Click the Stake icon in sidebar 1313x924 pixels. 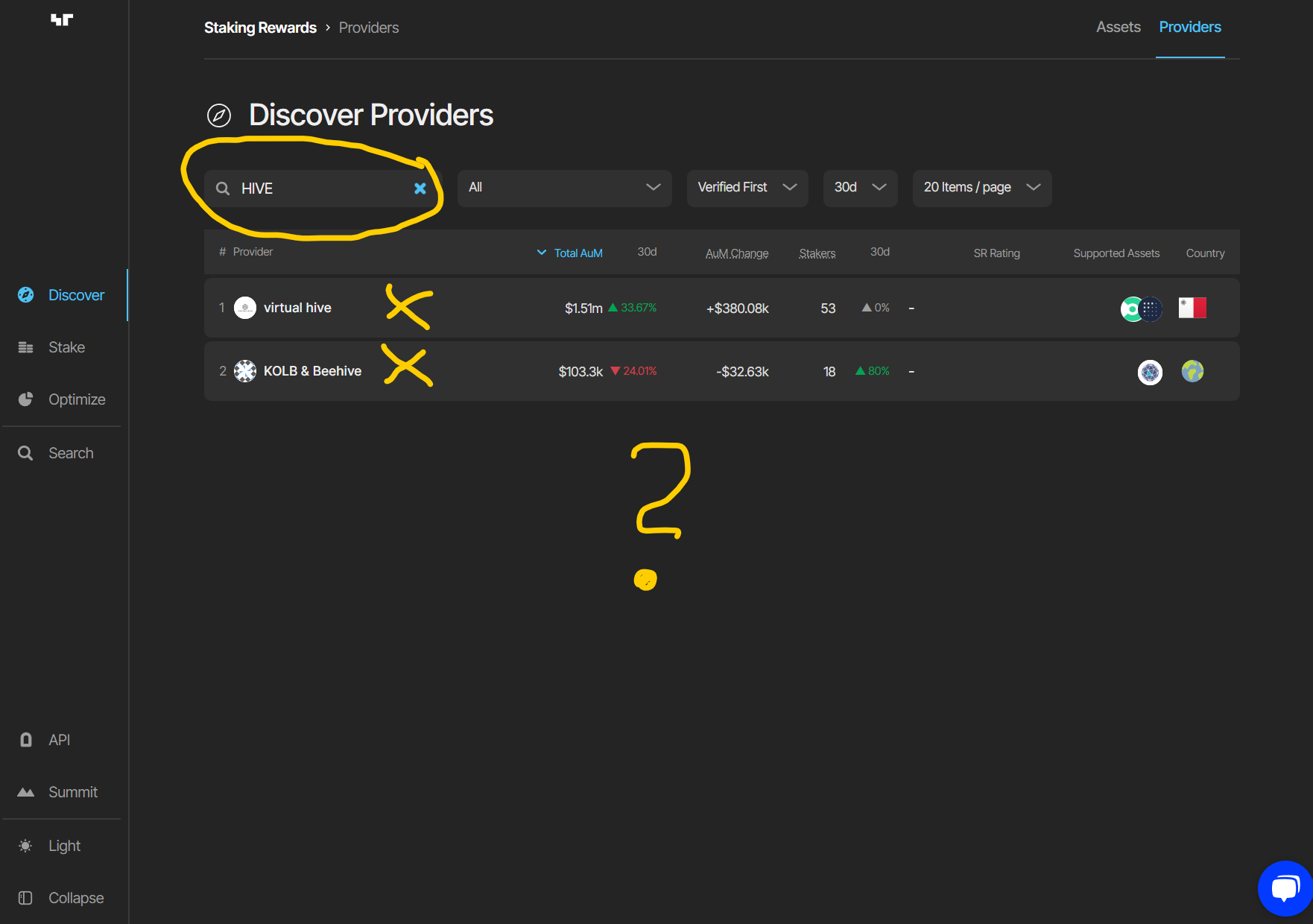tap(25, 347)
